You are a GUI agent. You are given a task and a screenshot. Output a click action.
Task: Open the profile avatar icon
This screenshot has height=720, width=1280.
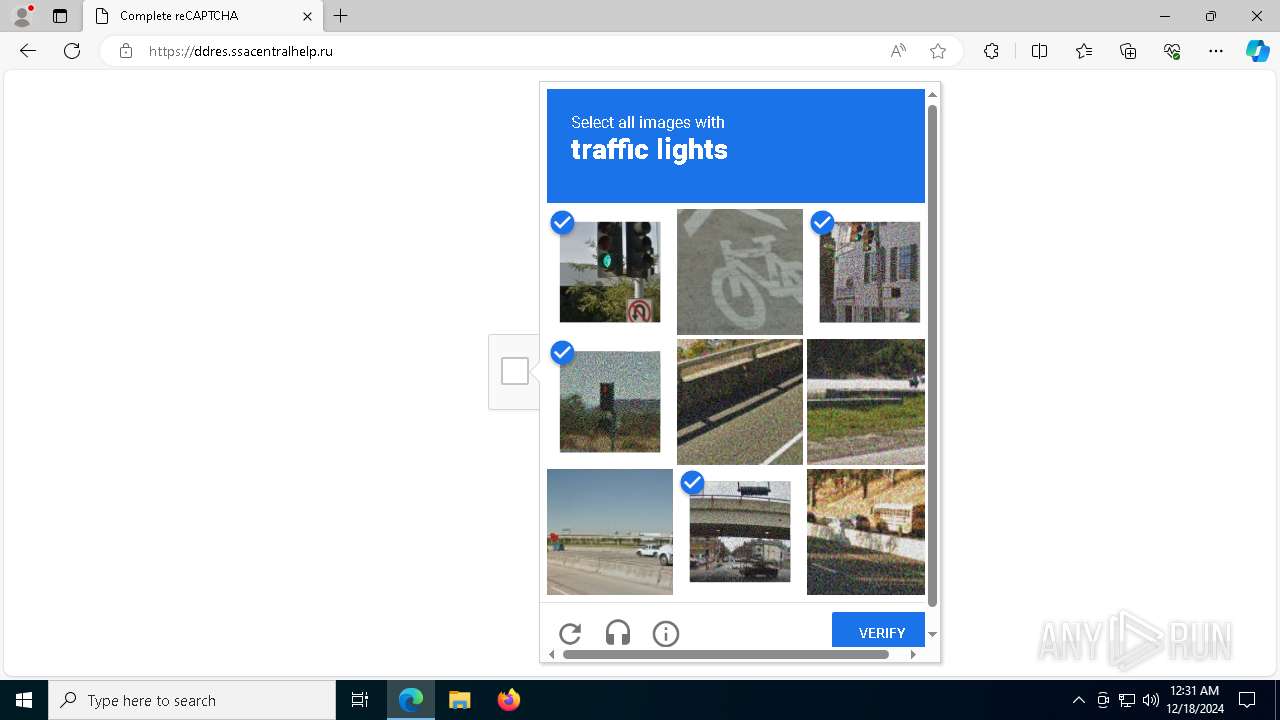pyautogui.click(x=22, y=16)
